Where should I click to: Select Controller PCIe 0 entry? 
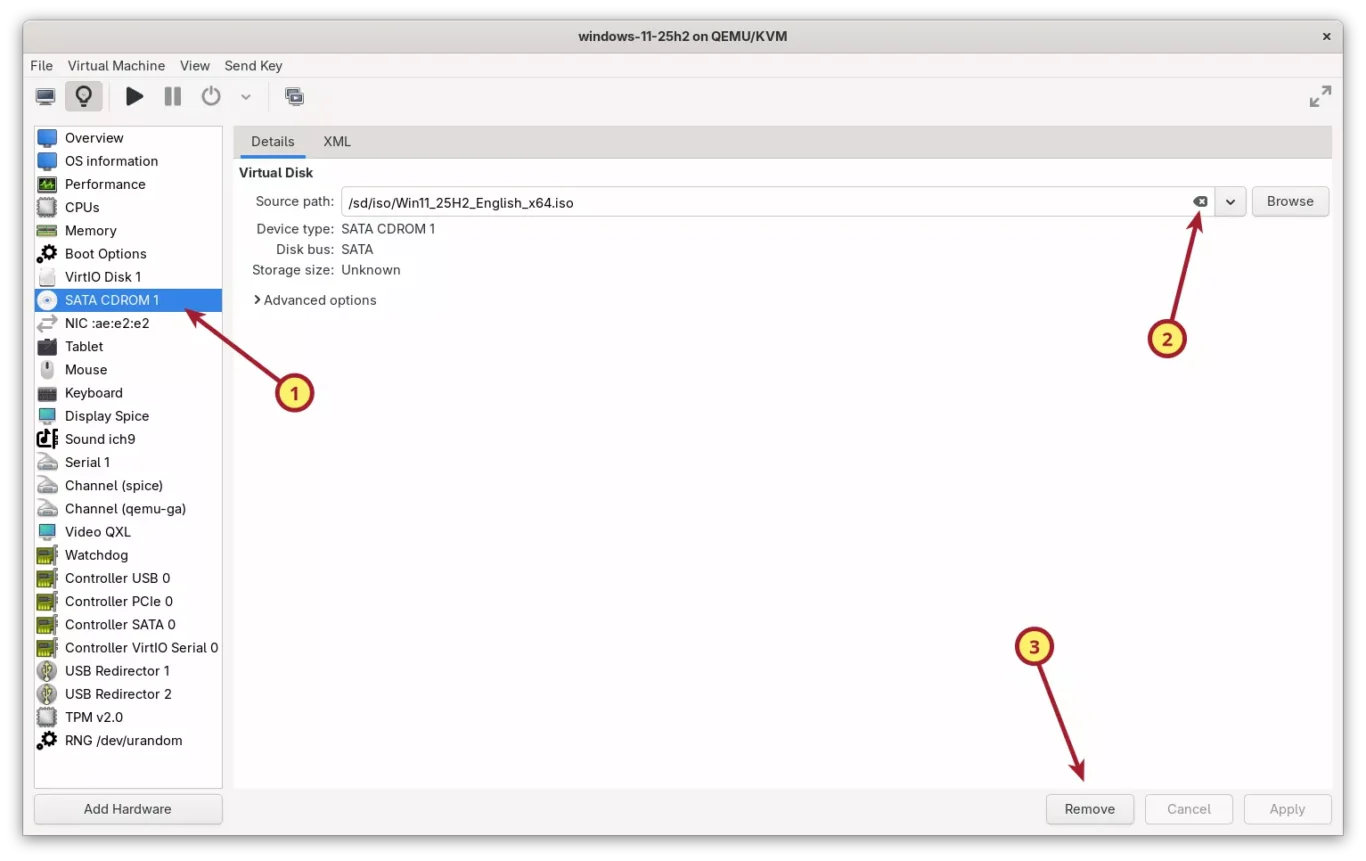click(128, 601)
